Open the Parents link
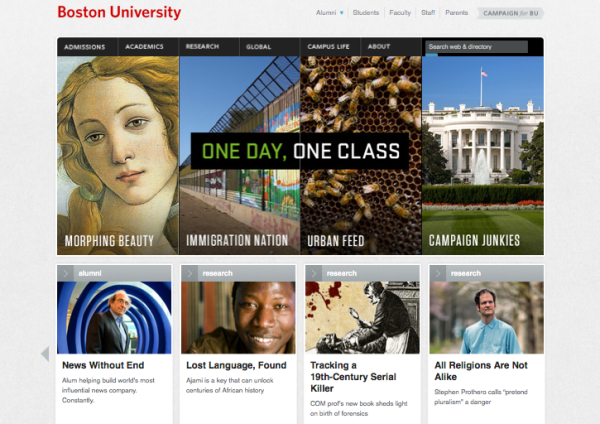This screenshot has height=424, width=600. tap(457, 13)
